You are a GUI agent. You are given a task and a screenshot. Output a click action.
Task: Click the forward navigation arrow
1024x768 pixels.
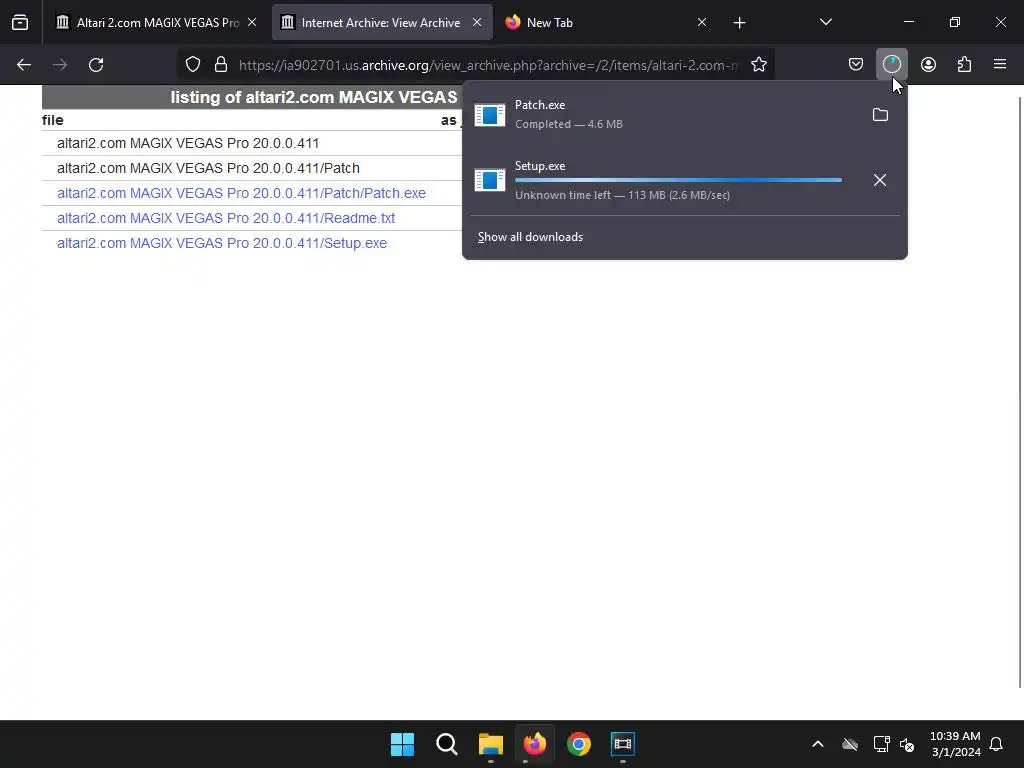60,65
